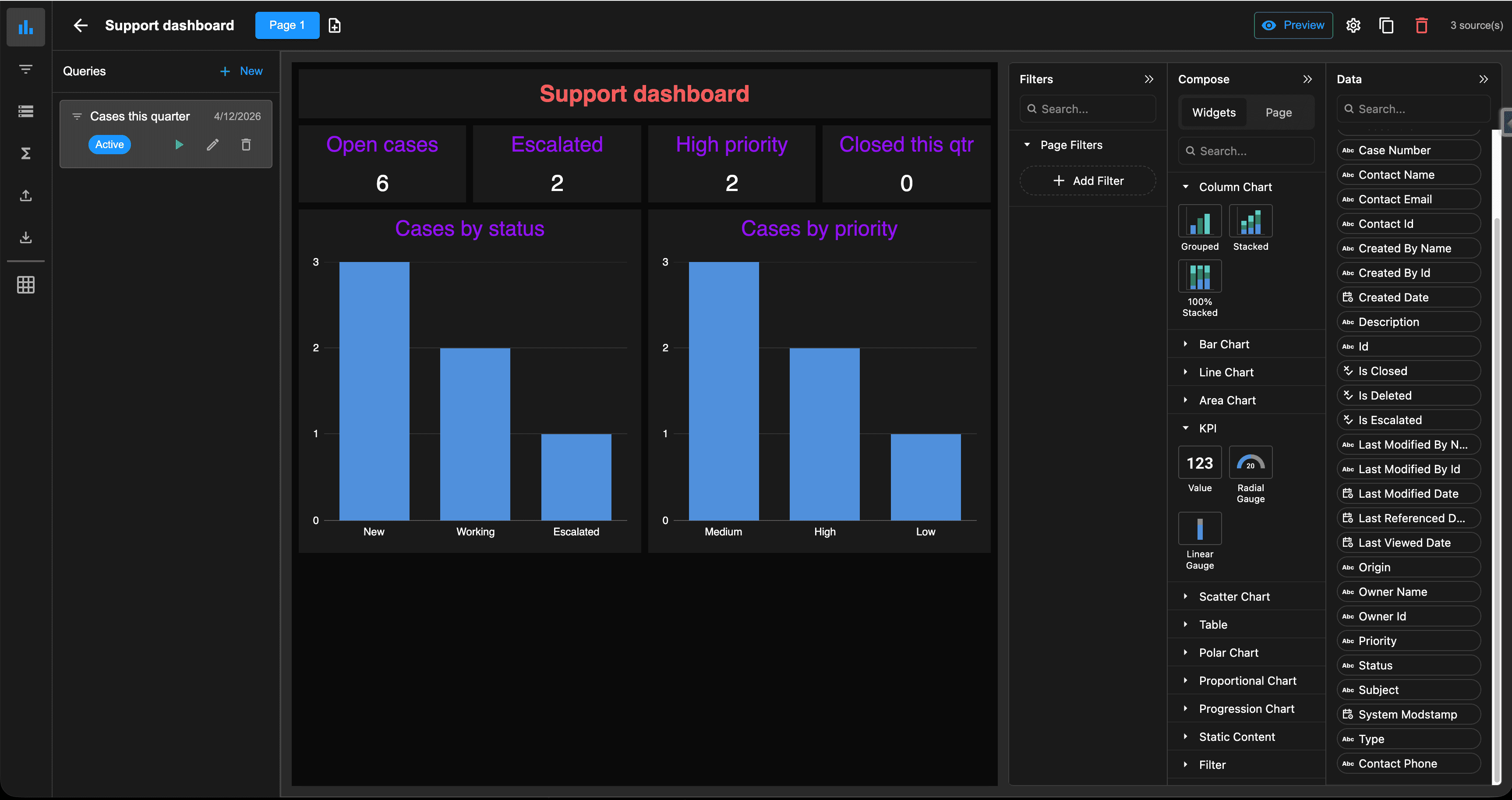Select the Page 1 tab
The image size is (1512, 800).
click(x=287, y=25)
